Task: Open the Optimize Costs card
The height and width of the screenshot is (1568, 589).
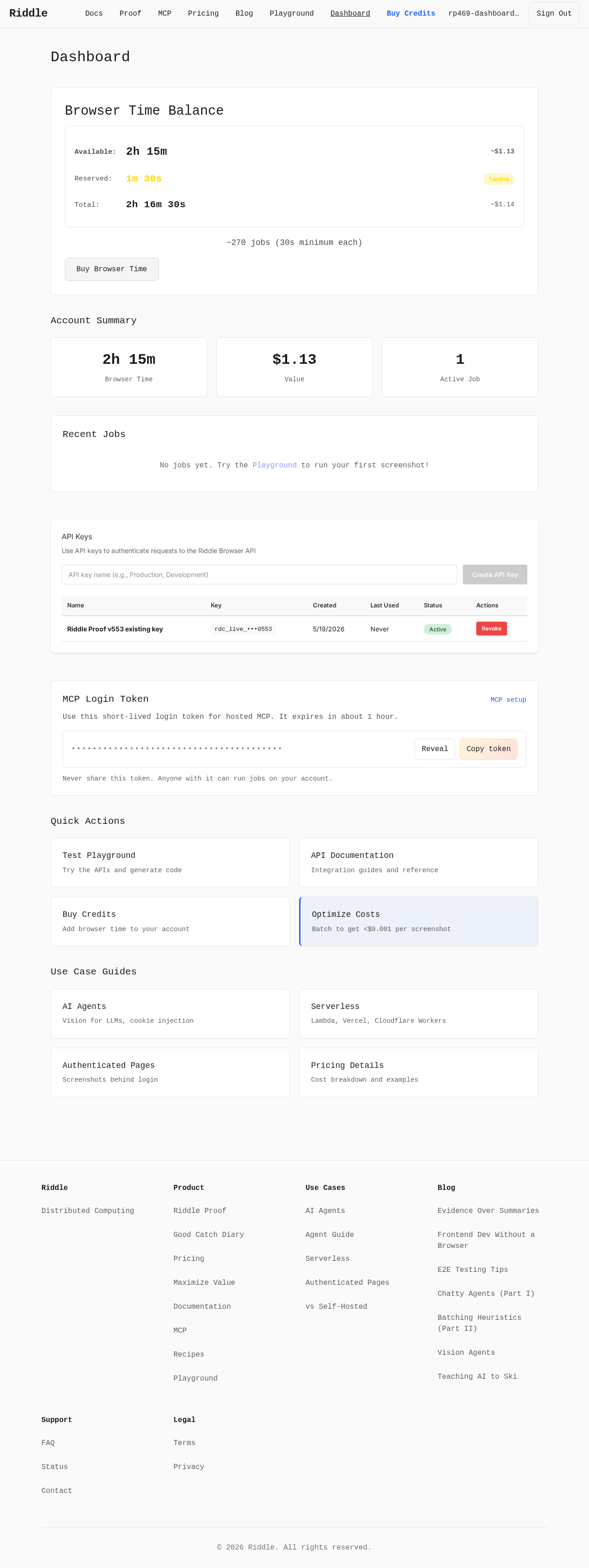Action: [419, 921]
